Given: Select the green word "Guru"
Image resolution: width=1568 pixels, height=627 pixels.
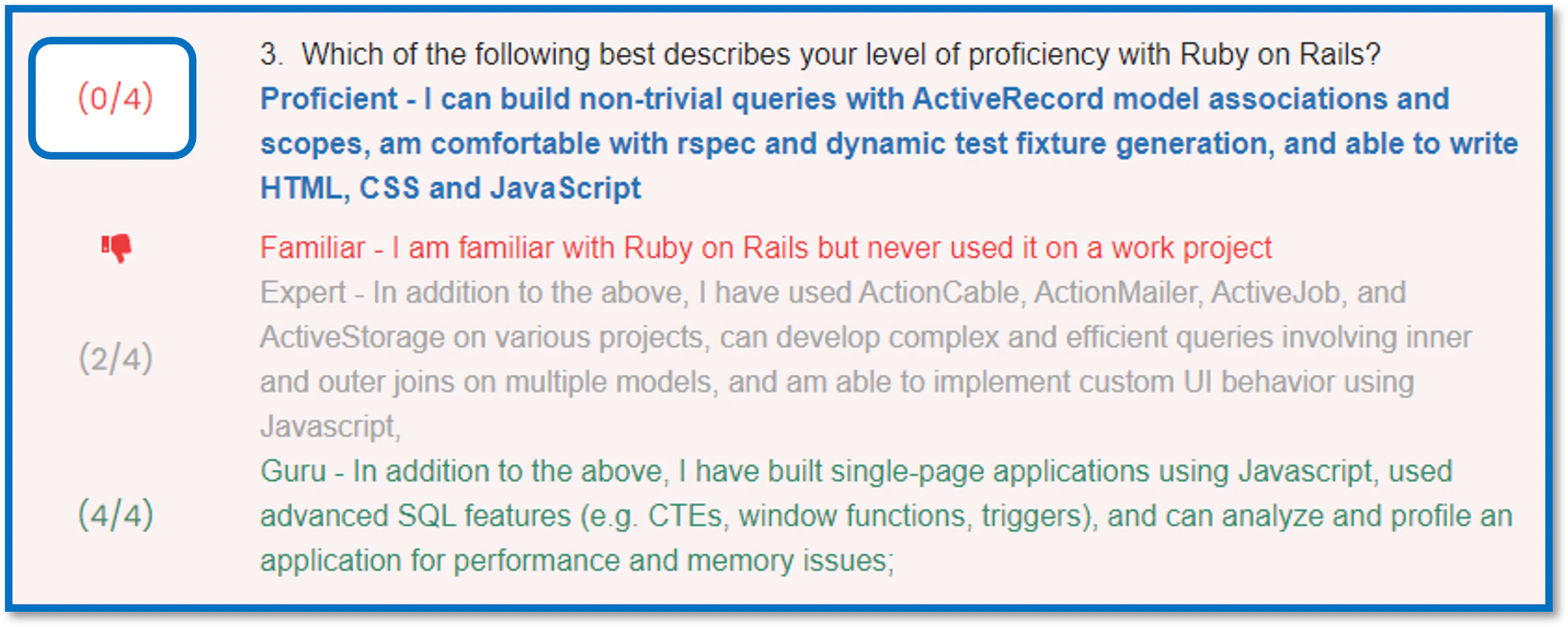Looking at the screenshot, I should point(293,471).
